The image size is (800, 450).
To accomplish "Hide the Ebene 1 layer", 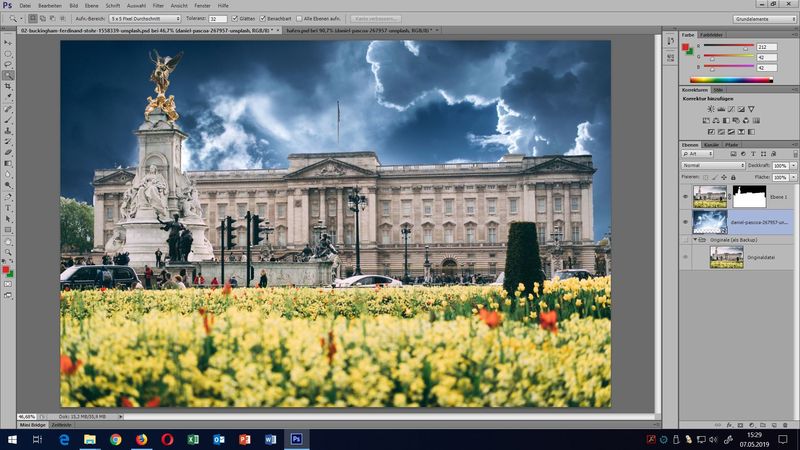I will click(x=685, y=197).
